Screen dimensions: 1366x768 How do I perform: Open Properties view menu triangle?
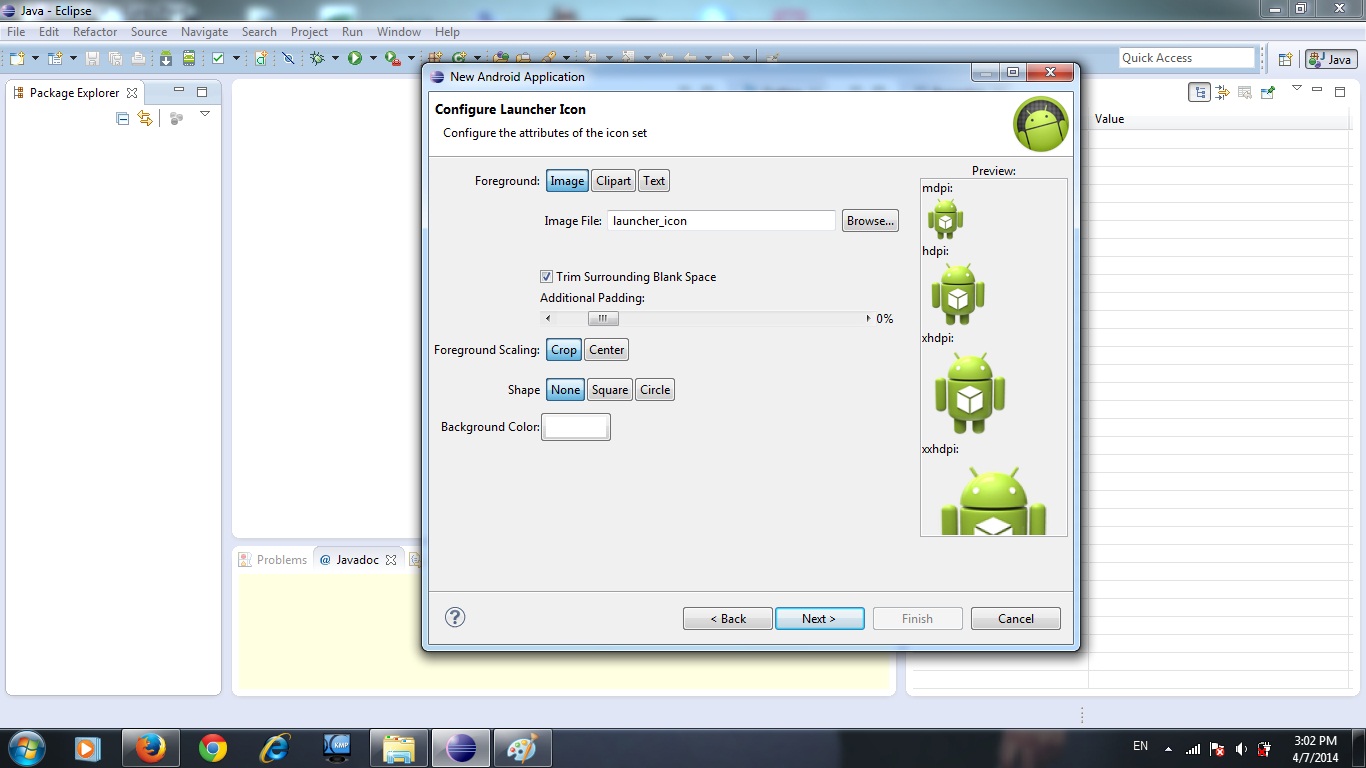point(1297,88)
